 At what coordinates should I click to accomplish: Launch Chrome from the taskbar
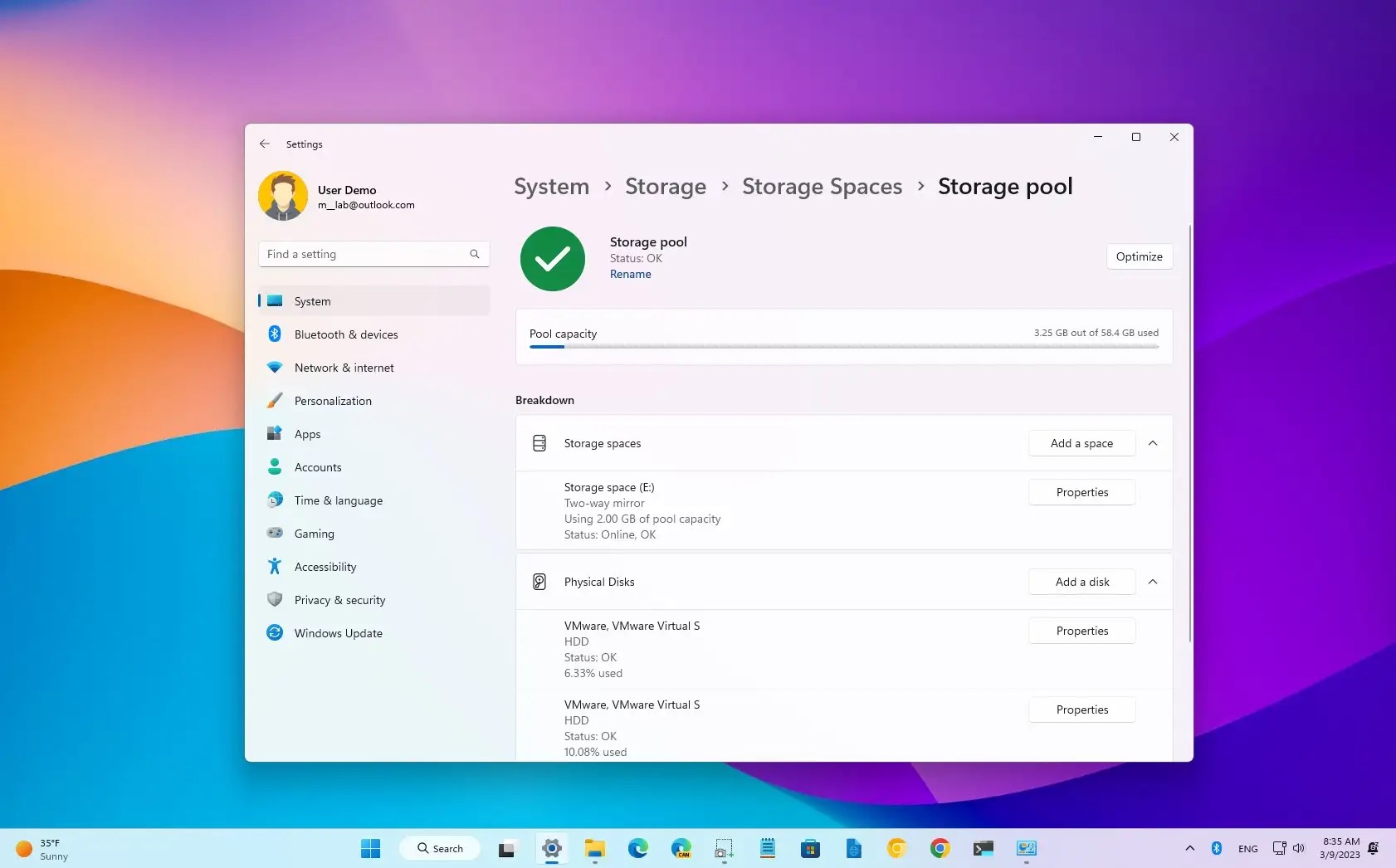(x=939, y=848)
